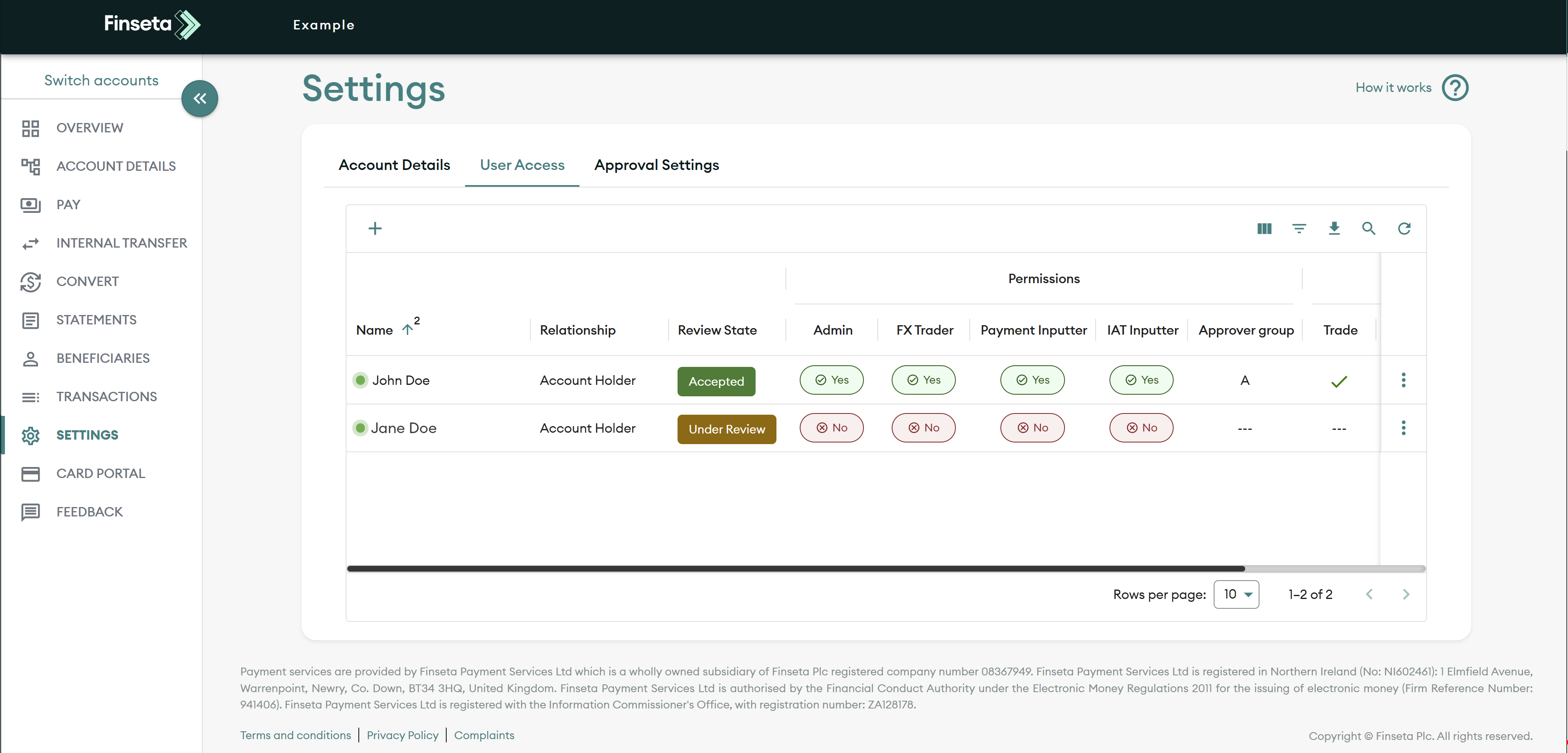This screenshot has width=1568, height=753.
Task: Click the refresh table icon
Action: (1404, 228)
